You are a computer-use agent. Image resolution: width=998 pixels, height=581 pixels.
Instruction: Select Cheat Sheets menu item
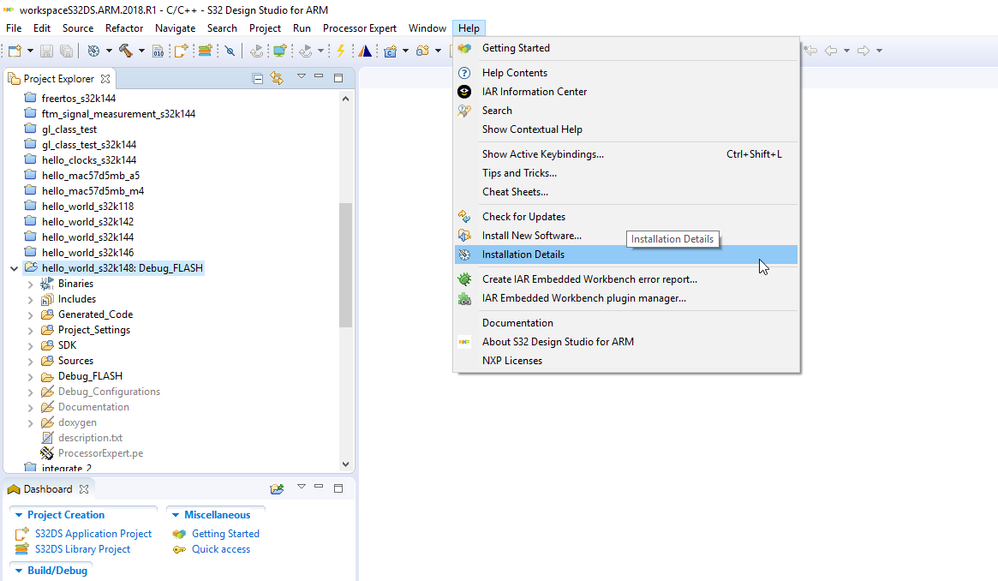tap(626, 192)
